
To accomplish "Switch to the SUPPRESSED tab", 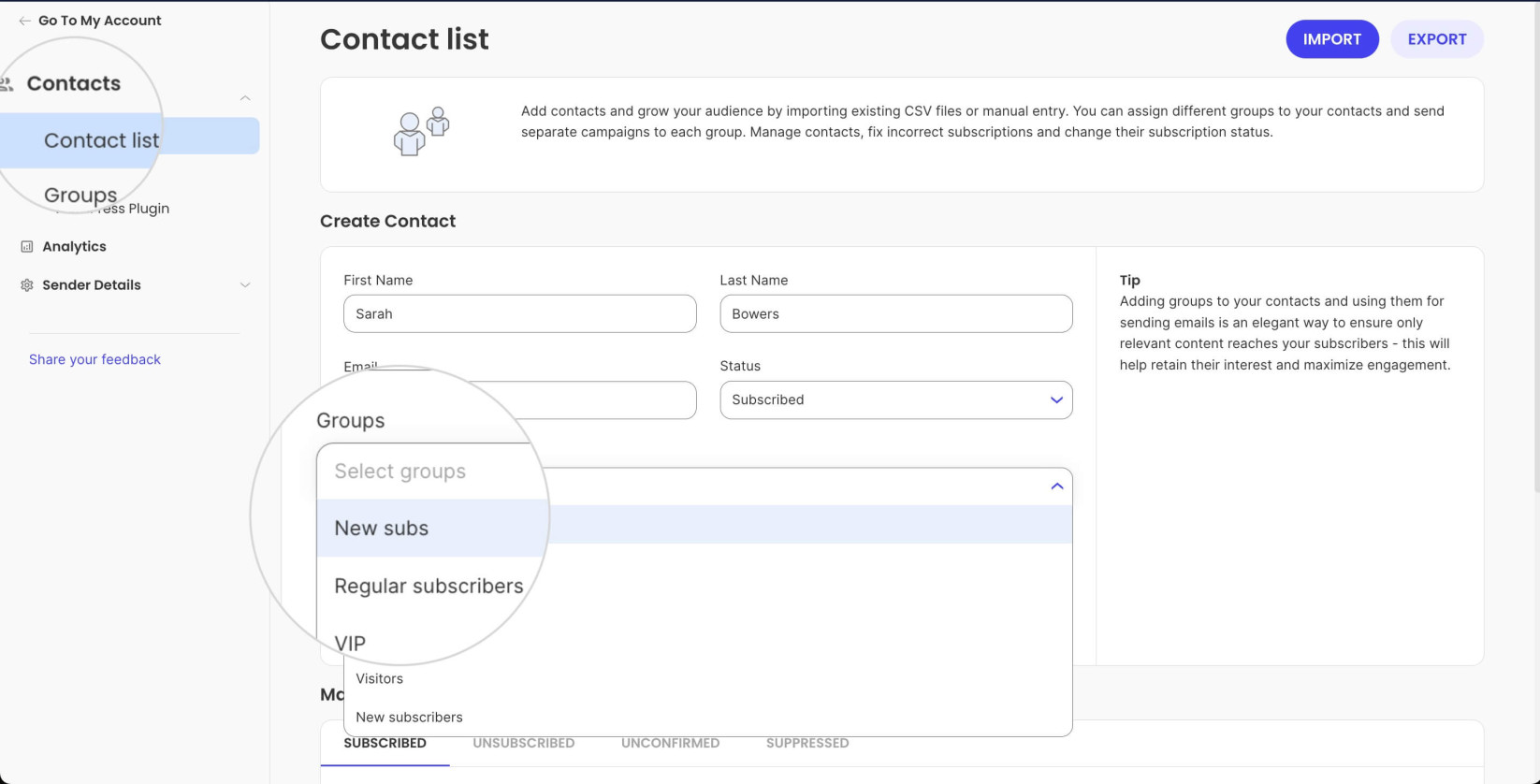I will coord(807,744).
